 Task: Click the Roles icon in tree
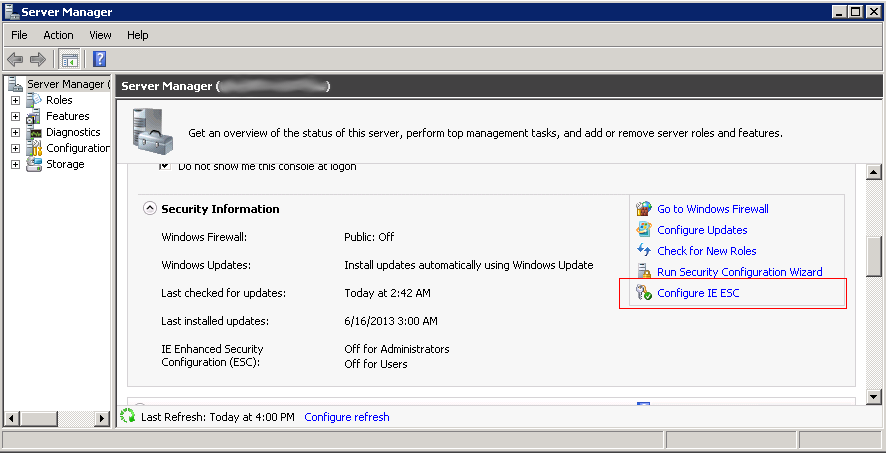pyautogui.click(x=34, y=100)
